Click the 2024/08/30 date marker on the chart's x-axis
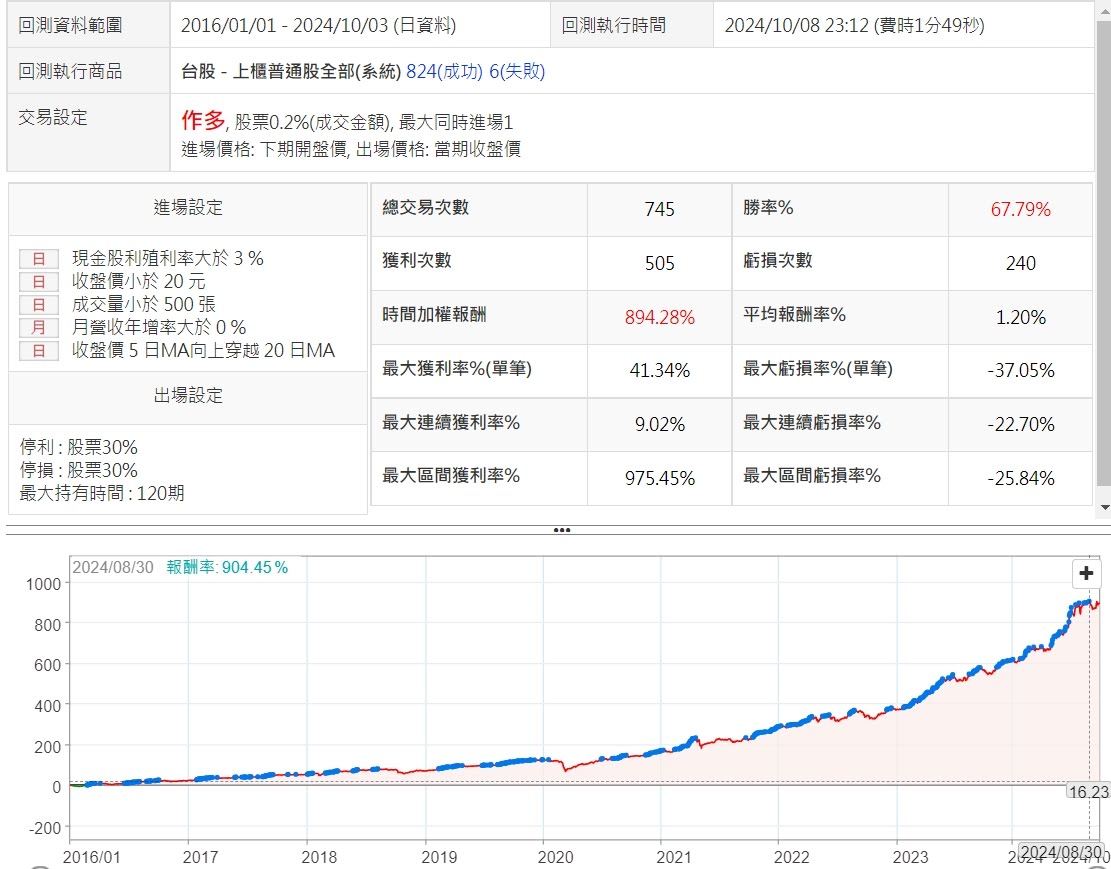 [1061, 853]
